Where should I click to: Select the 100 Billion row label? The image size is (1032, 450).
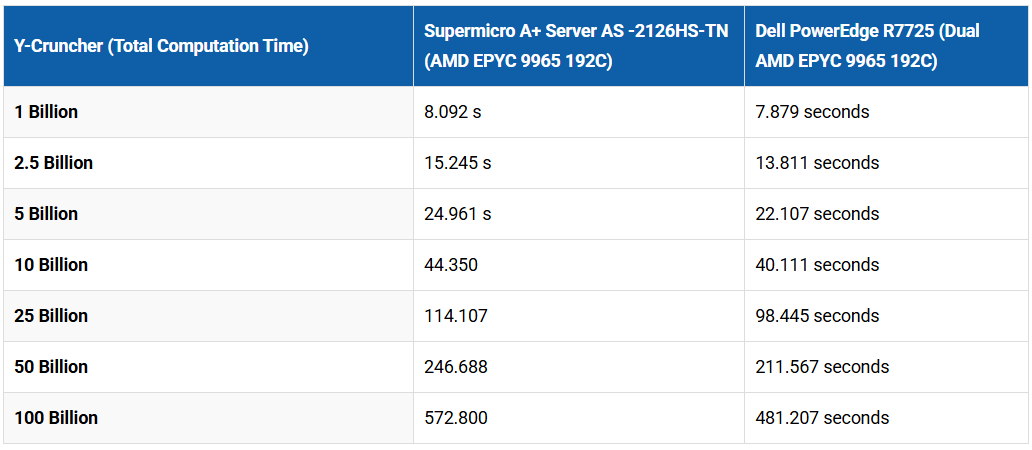[x=56, y=418]
